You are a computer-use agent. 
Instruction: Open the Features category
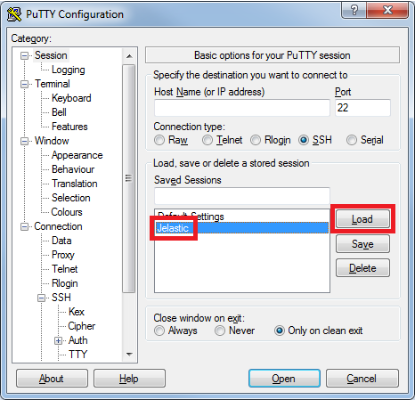[x=69, y=127]
